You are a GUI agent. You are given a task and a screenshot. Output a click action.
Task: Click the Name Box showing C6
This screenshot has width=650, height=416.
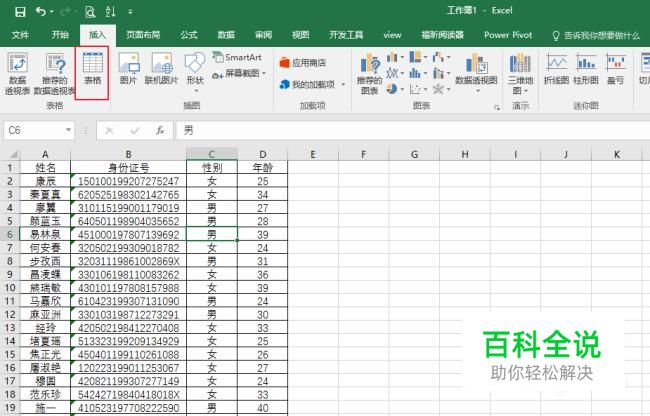click(33, 131)
